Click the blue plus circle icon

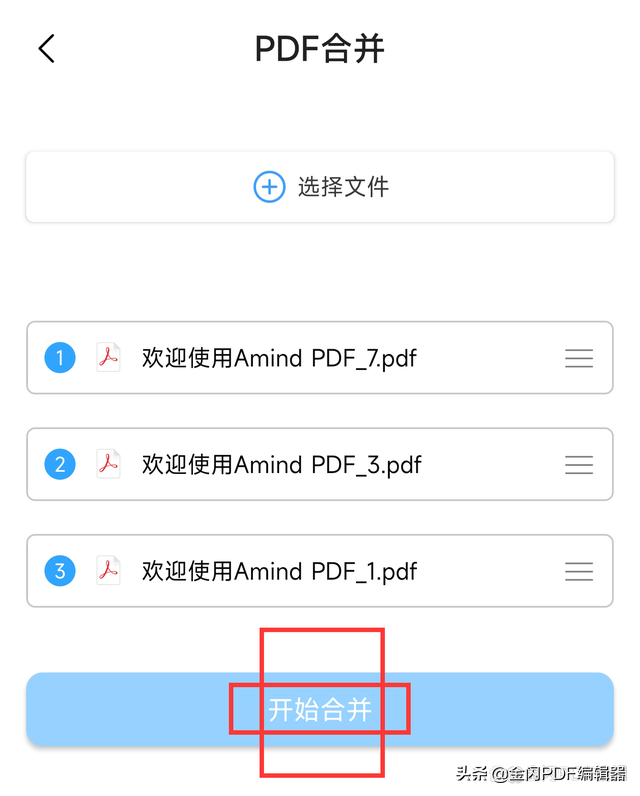click(269, 187)
